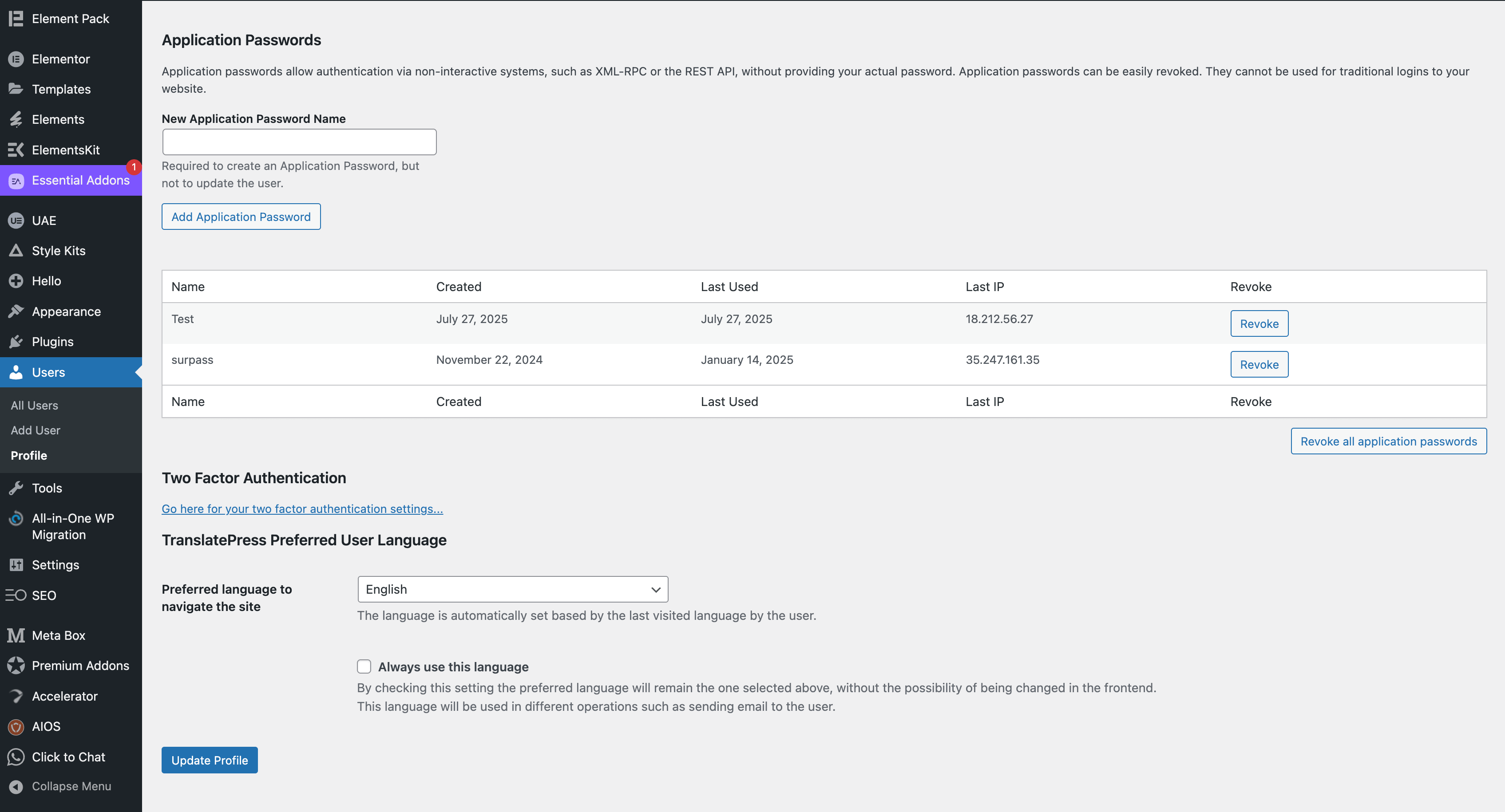
Task: Go to Add User submenu
Action: click(x=36, y=430)
